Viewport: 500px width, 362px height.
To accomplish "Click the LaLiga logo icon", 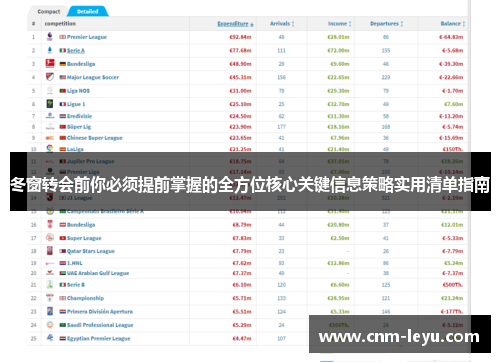I will point(50,148).
